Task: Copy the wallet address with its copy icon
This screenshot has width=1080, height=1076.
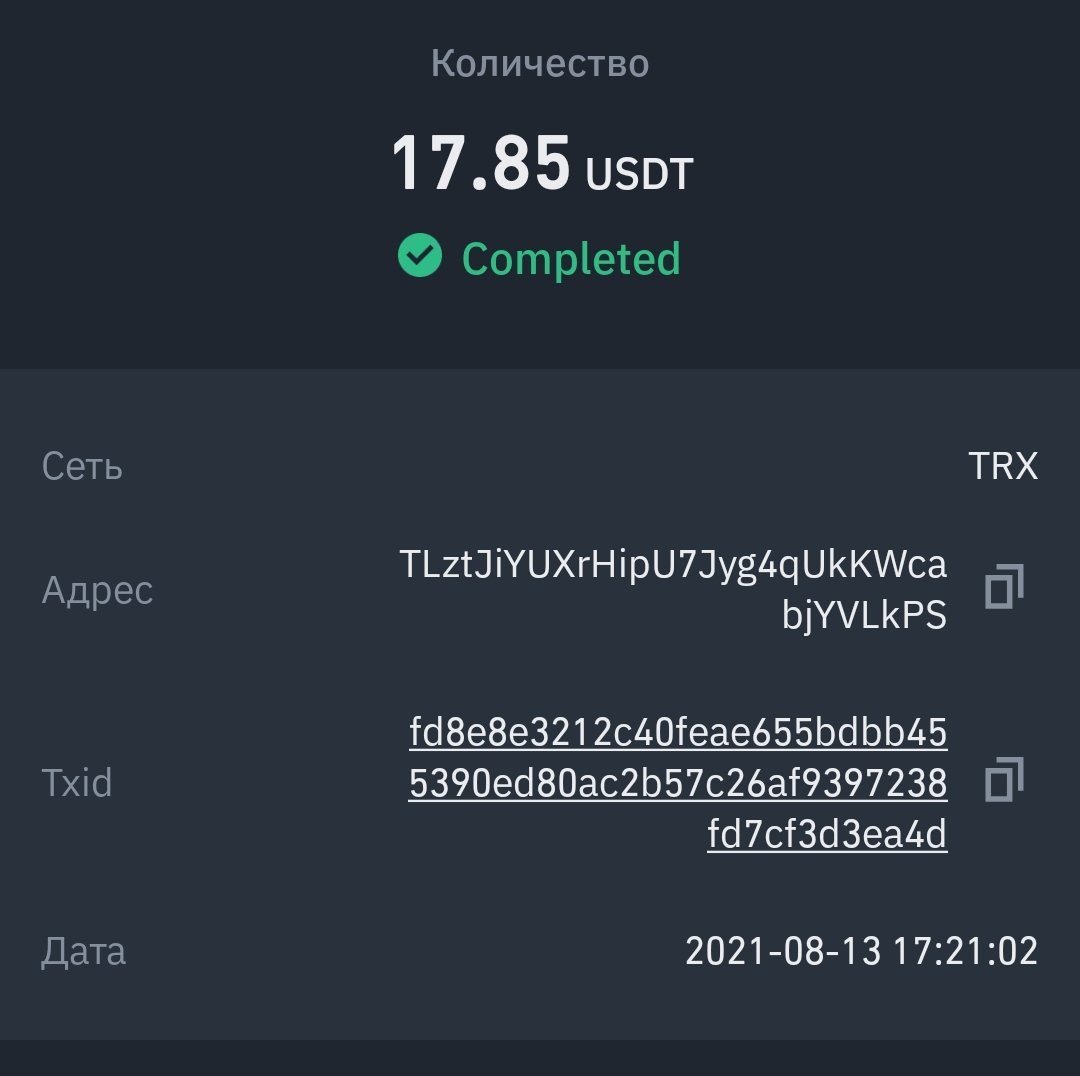Action: coord(1004,587)
